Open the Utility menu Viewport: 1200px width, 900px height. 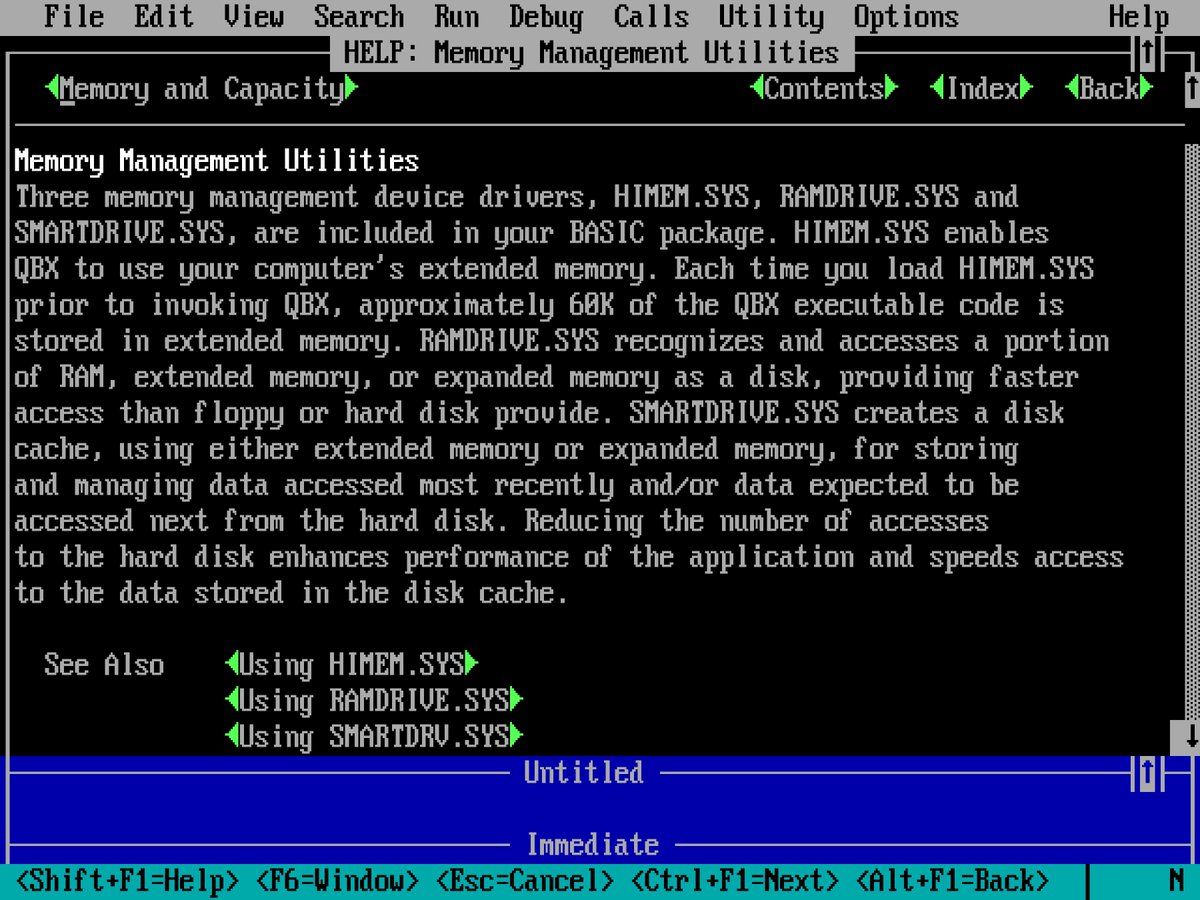pos(772,17)
